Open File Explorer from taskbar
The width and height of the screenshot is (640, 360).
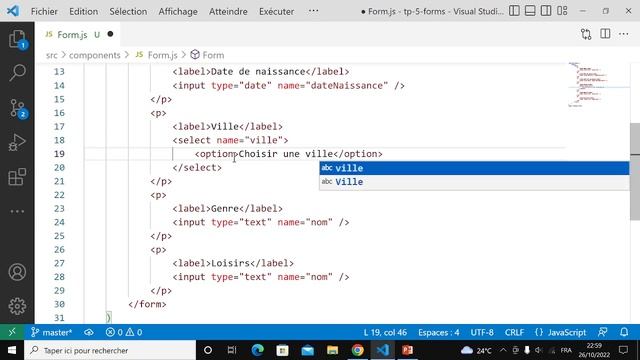(332, 350)
